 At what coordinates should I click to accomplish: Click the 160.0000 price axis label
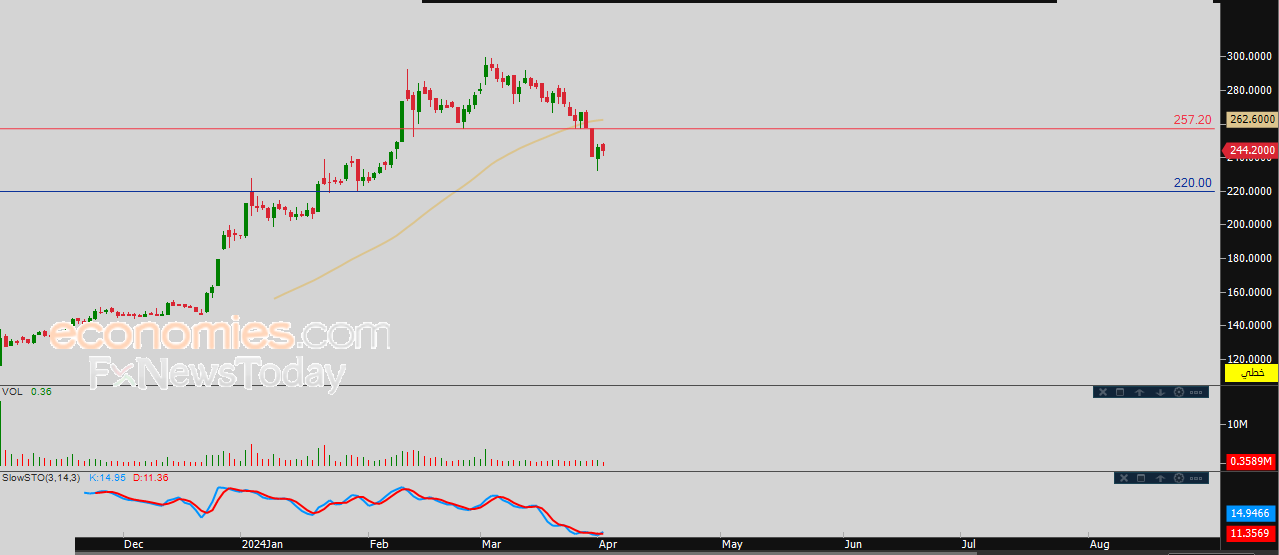click(x=1250, y=293)
